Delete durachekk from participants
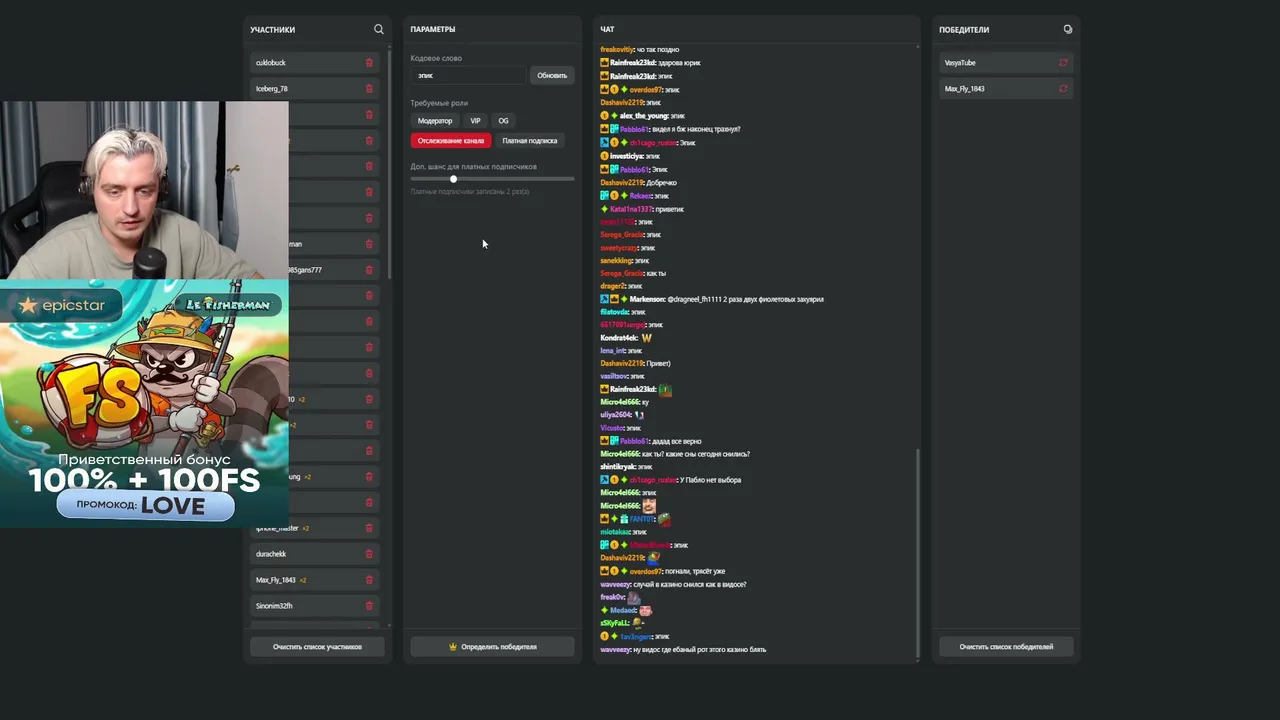The width and height of the screenshot is (1280, 720). click(x=369, y=554)
